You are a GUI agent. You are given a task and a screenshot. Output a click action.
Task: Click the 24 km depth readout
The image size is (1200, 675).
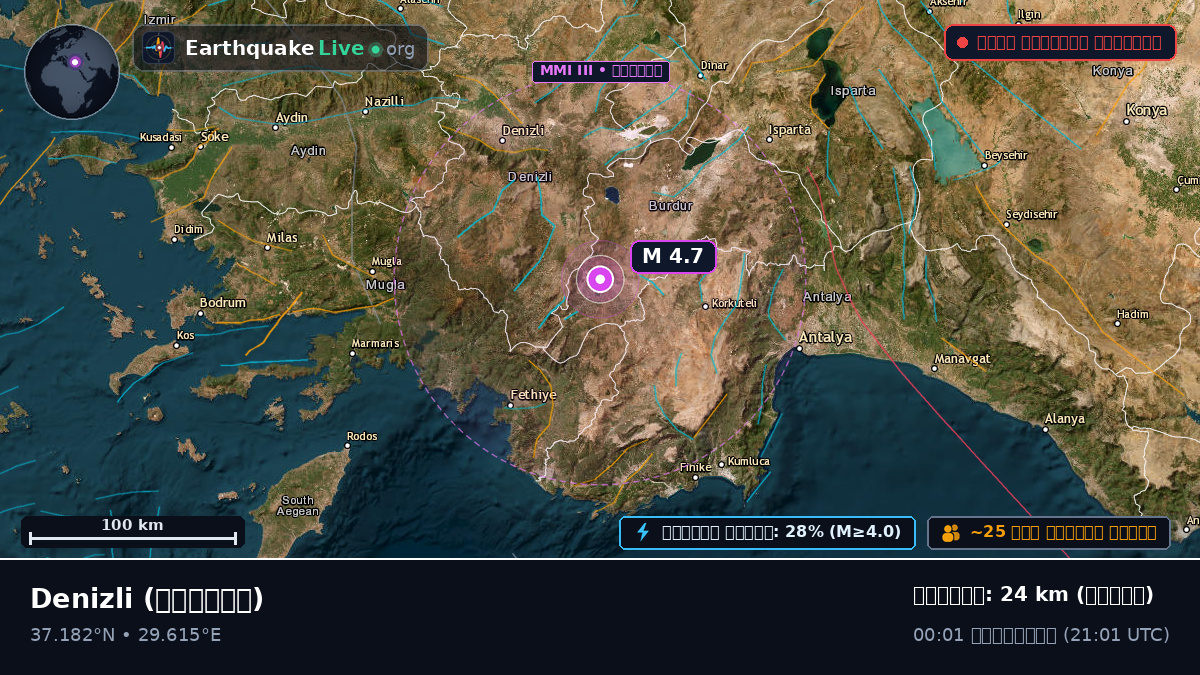point(1033,595)
